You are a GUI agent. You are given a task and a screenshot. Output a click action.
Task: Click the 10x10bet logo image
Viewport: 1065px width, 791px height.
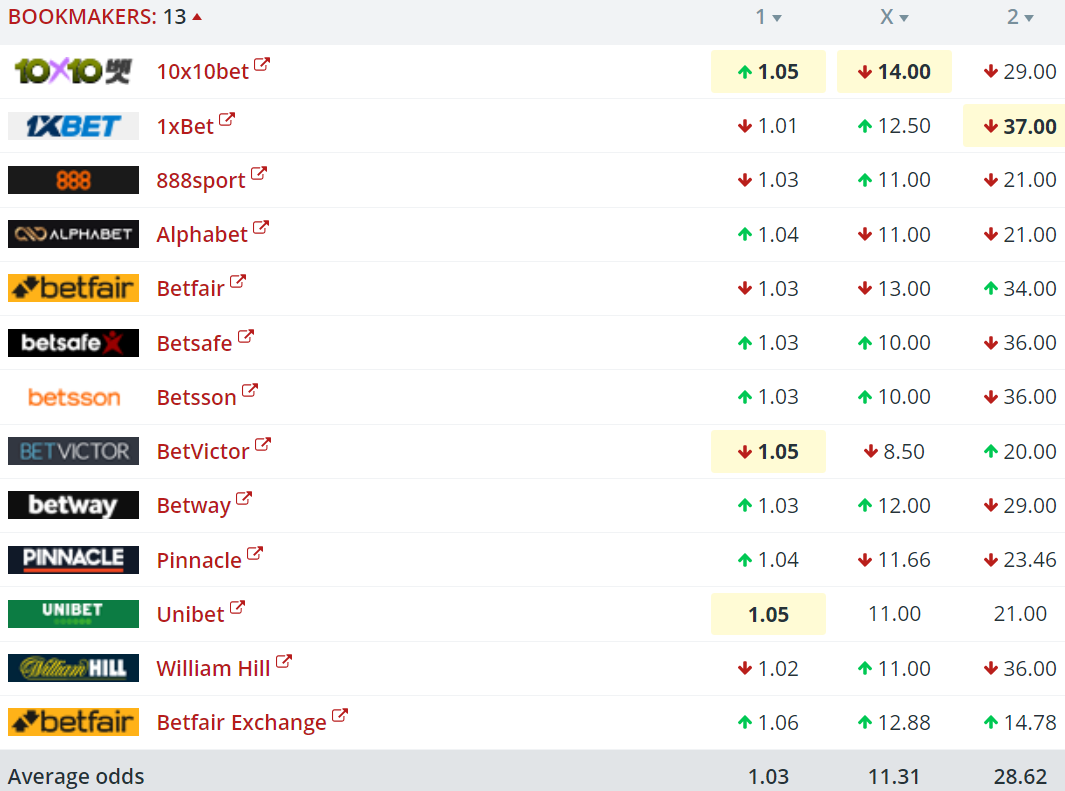point(73,71)
